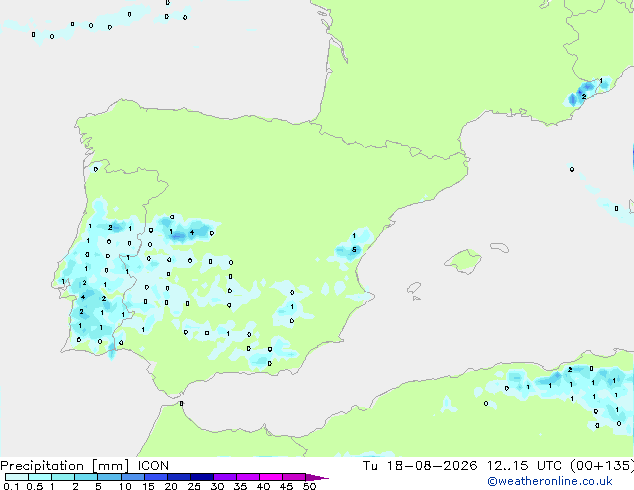Click the weatheronline.co.uk credit link
The width and height of the screenshot is (634, 490).
click(x=550, y=482)
